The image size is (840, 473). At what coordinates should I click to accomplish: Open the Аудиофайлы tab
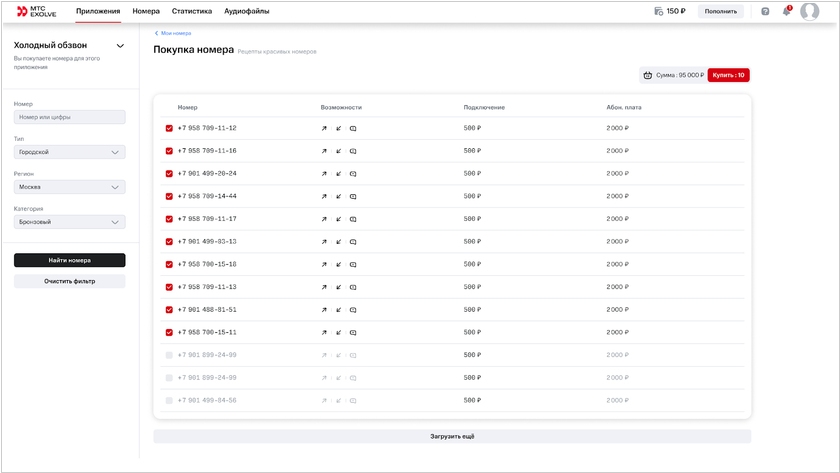coord(246,11)
